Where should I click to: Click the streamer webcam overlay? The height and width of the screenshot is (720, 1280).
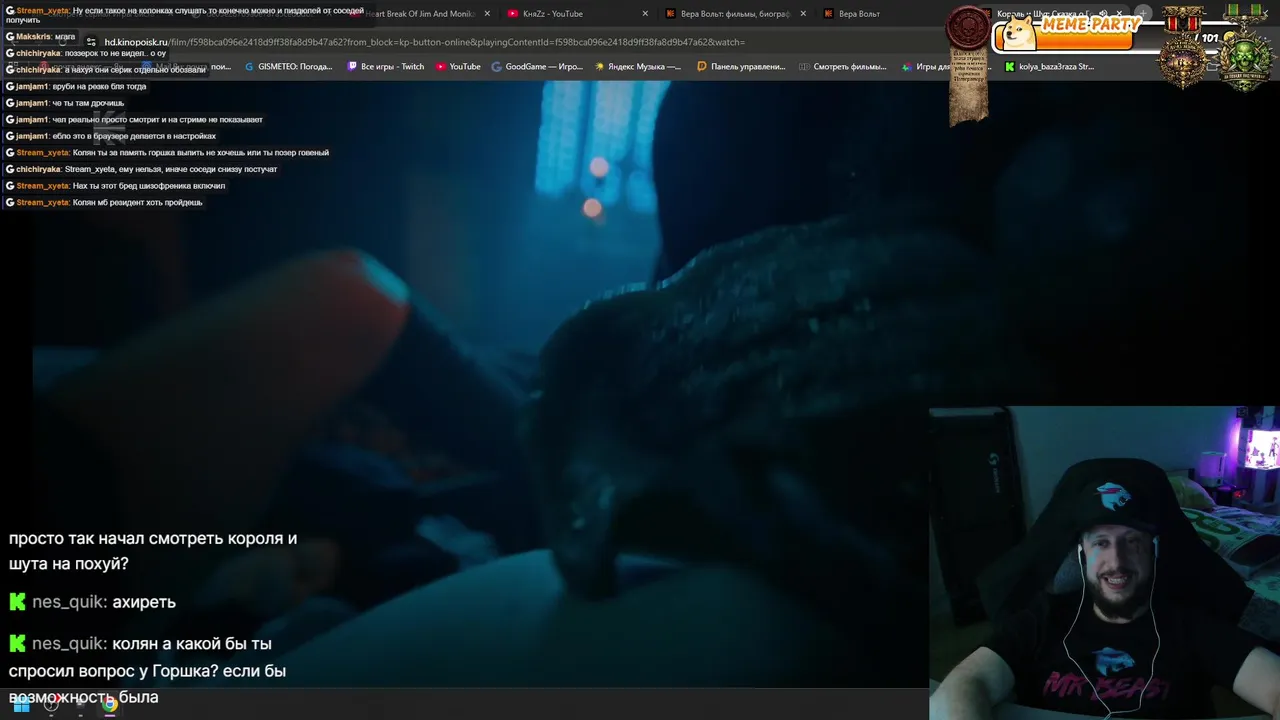[x=1104, y=563]
